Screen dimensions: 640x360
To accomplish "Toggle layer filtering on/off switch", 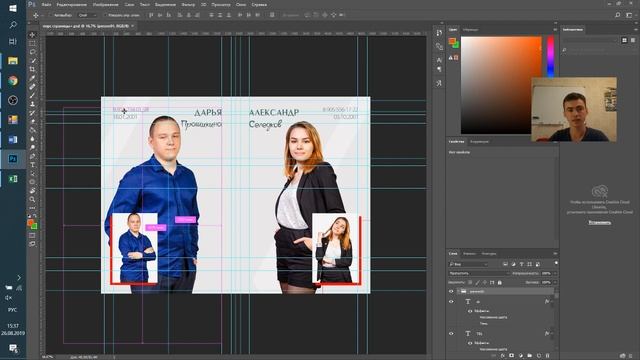I will pyautogui.click(x=556, y=263).
